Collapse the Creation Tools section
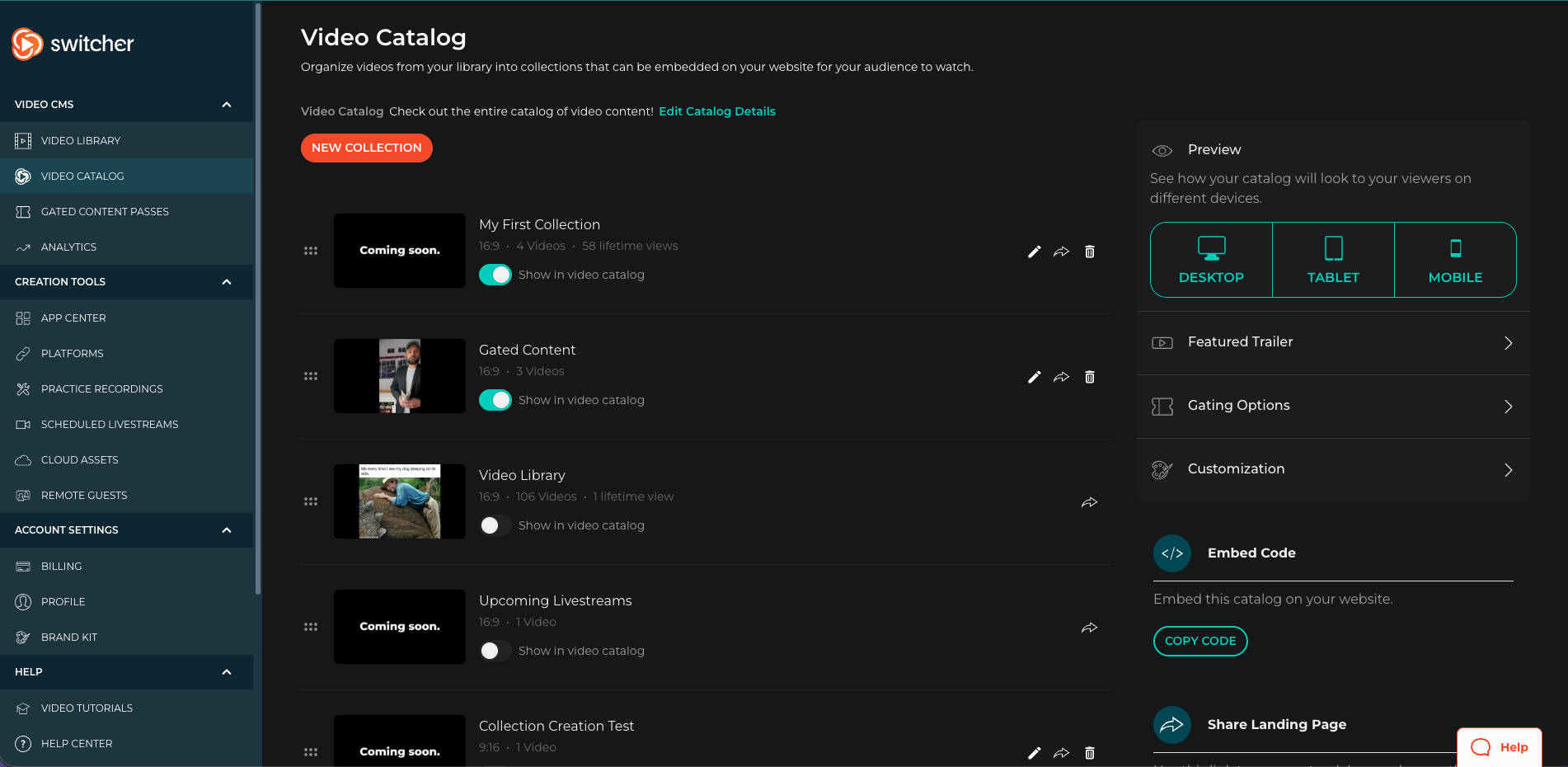Viewport: 1568px width, 767px height. (227, 282)
